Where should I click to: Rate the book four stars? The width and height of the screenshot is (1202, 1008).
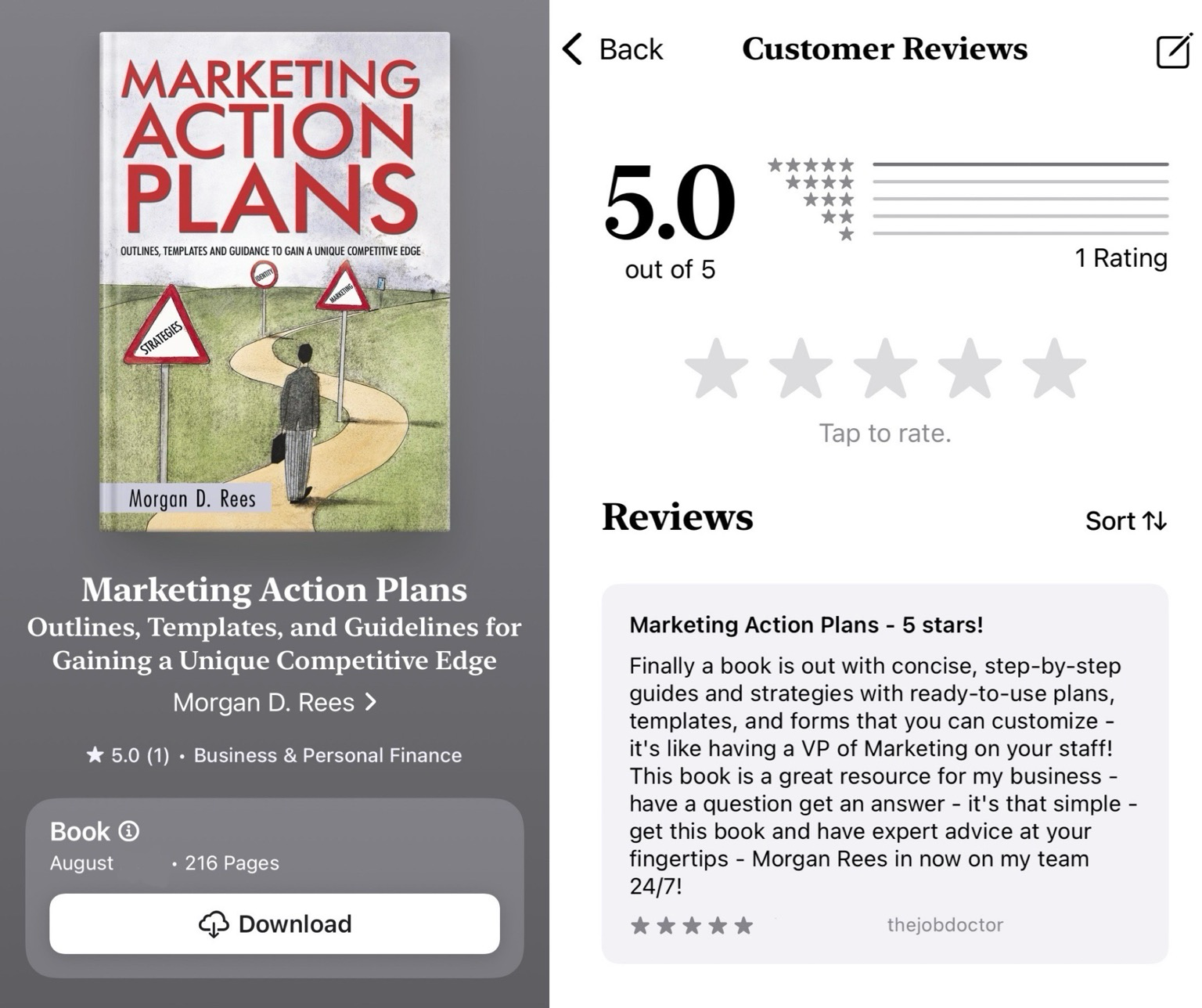(x=970, y=368)
